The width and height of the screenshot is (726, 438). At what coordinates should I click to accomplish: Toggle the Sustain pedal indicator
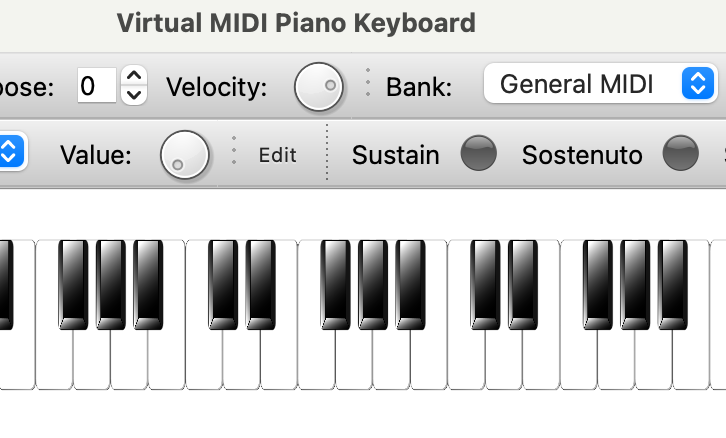[x=478, y=154]
